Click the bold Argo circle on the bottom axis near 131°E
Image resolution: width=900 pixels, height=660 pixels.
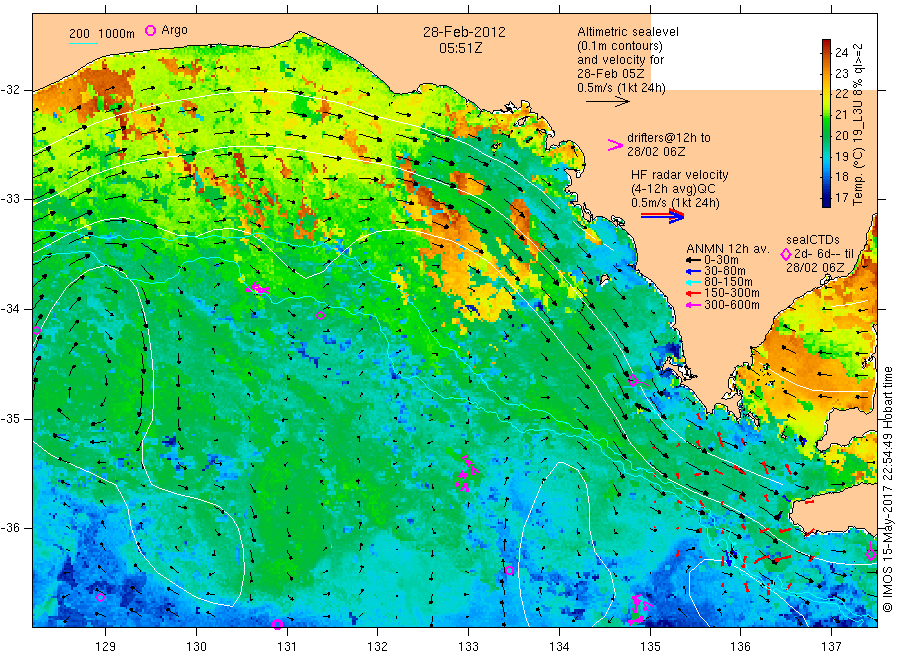coord(277,624)
